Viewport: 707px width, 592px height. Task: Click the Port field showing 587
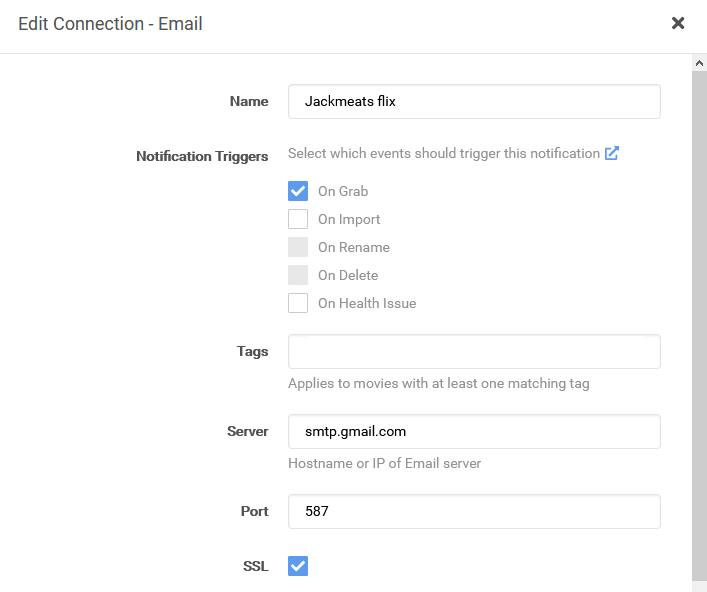pyautogui.click(x=474, y=511)
